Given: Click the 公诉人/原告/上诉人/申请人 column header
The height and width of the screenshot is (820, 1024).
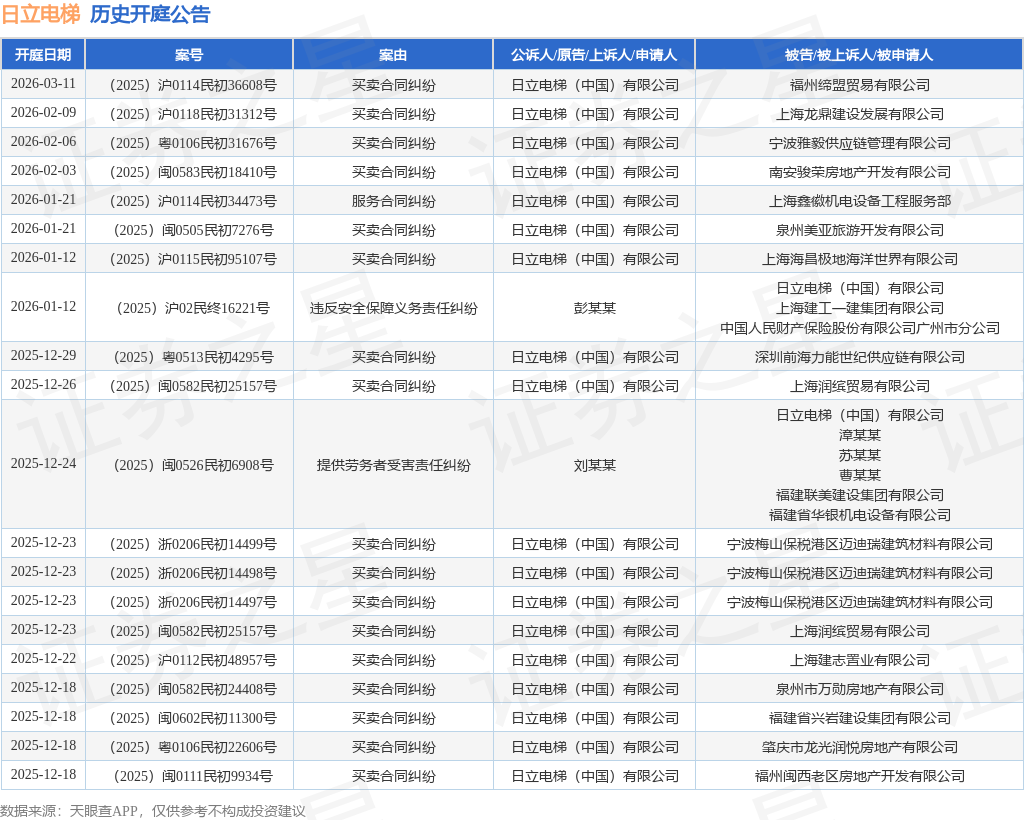Looking at the screenshot, I should click(x=594, y=55).
